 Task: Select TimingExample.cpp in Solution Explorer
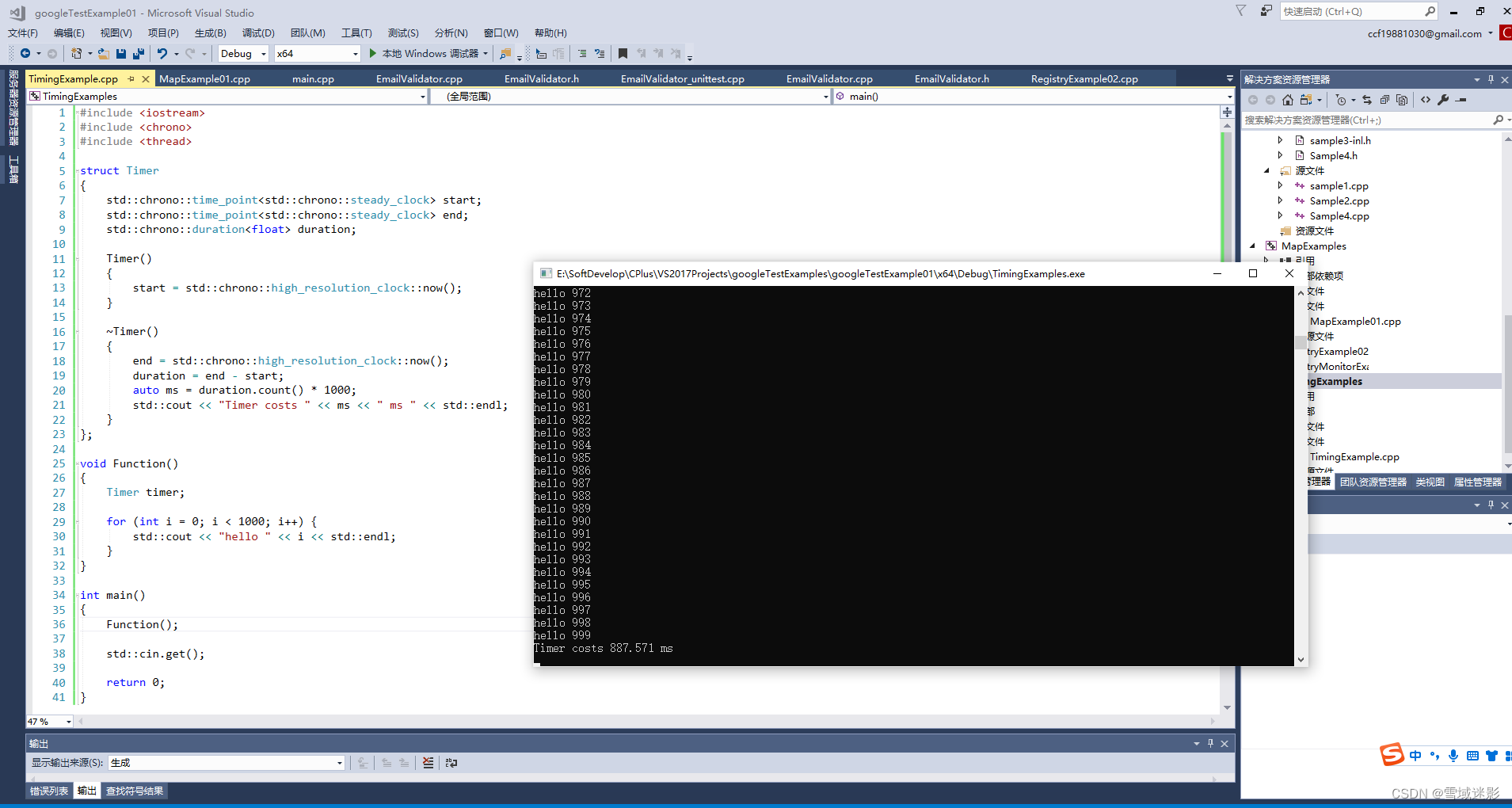coord(1354,456)
